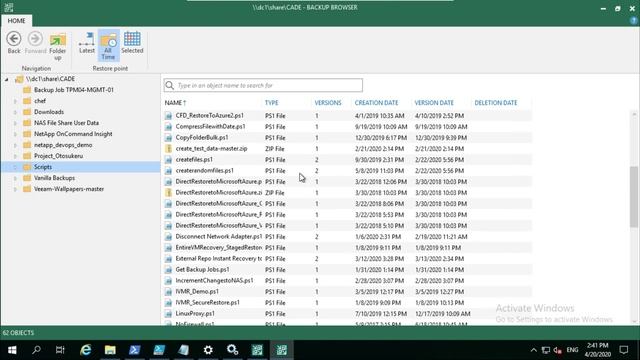Collapse the \\dc1\share\CADE root node
This screenshot has width=640, height=360.
tap(7, 79)
